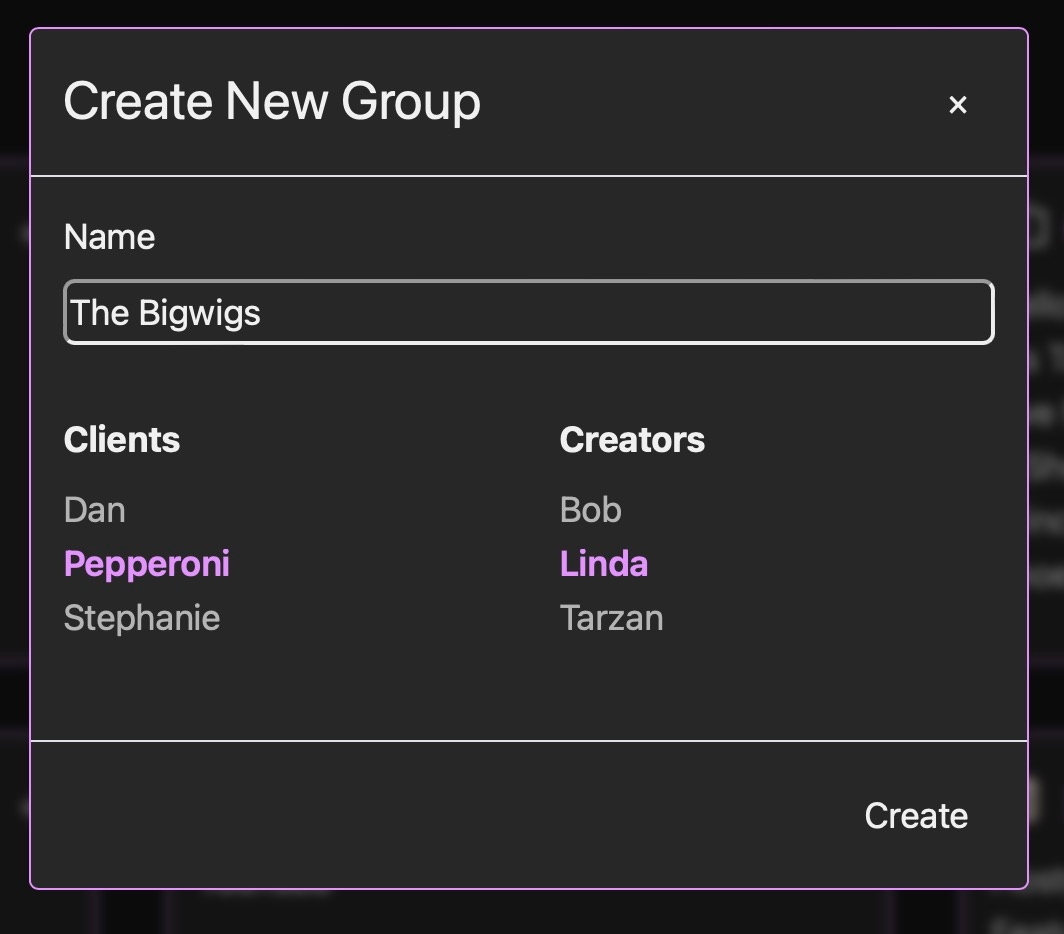This screenshot has width=1064, height=934.
Task: Click the dimmed backdrop above the dialog
Action: coord(530,12)
